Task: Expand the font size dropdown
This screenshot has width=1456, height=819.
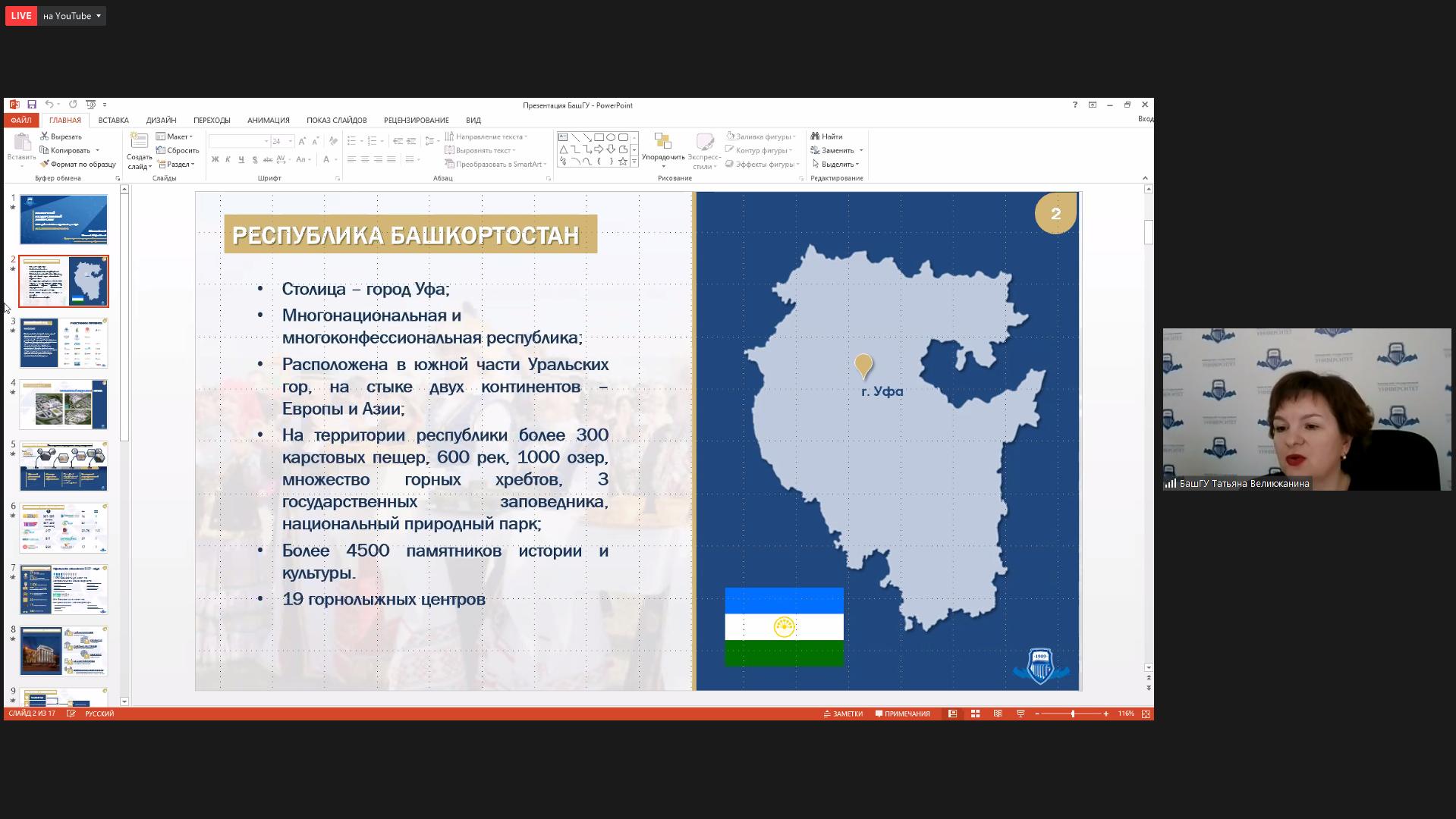Action: pyautogui.click(x=290, y=141)
